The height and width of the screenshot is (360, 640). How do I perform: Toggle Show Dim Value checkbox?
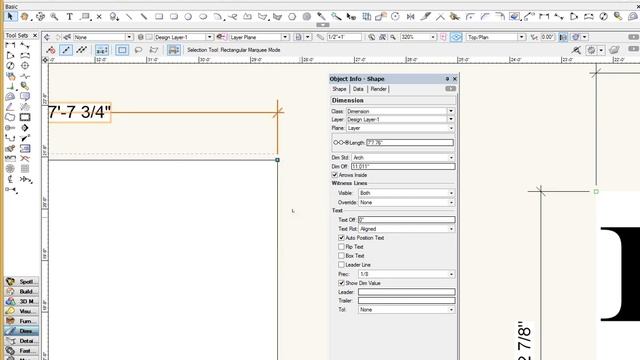(x=341, y=283)
